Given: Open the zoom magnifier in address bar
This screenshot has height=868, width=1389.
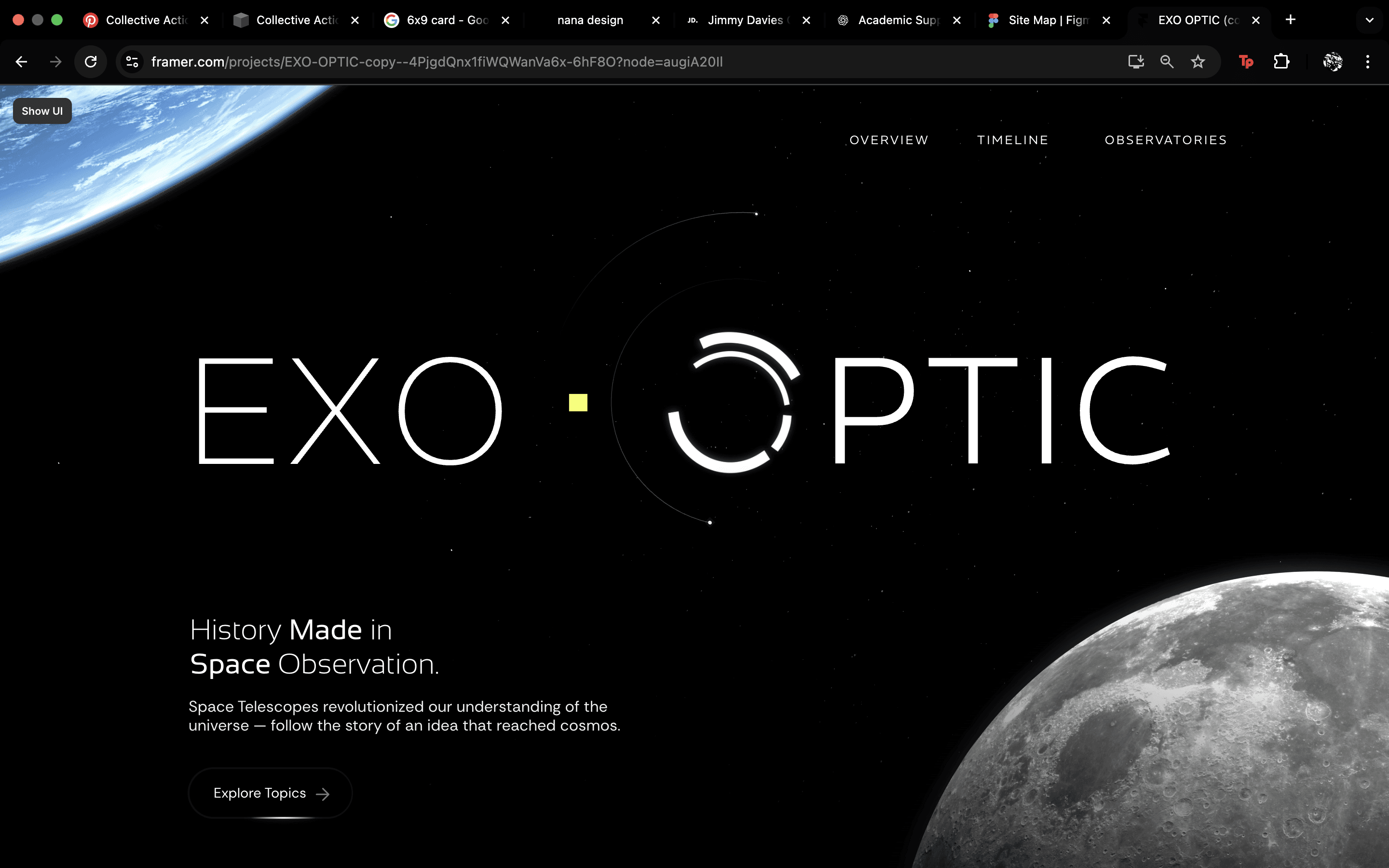Looking at the screenshot, I should 1167,62.
